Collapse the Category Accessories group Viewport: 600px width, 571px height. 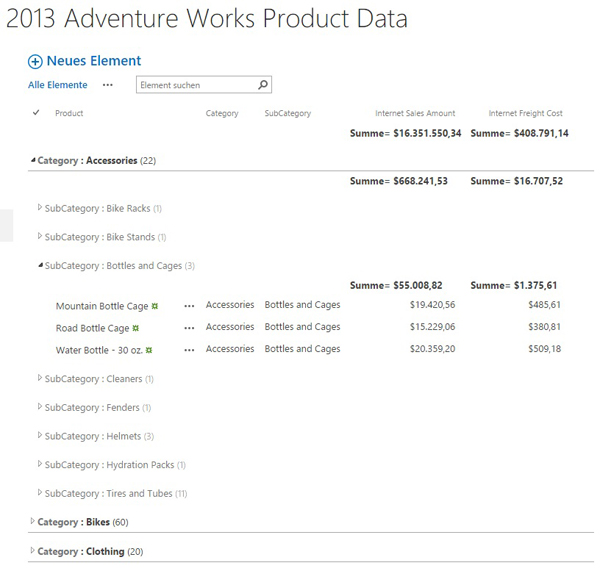click(33, 160)
